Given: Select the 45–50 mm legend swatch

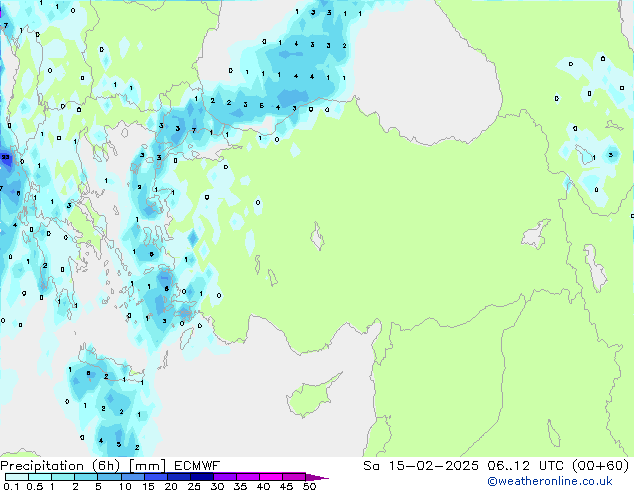Looking at the screenshot, I should pyautogui.click(x=294, y=477).
